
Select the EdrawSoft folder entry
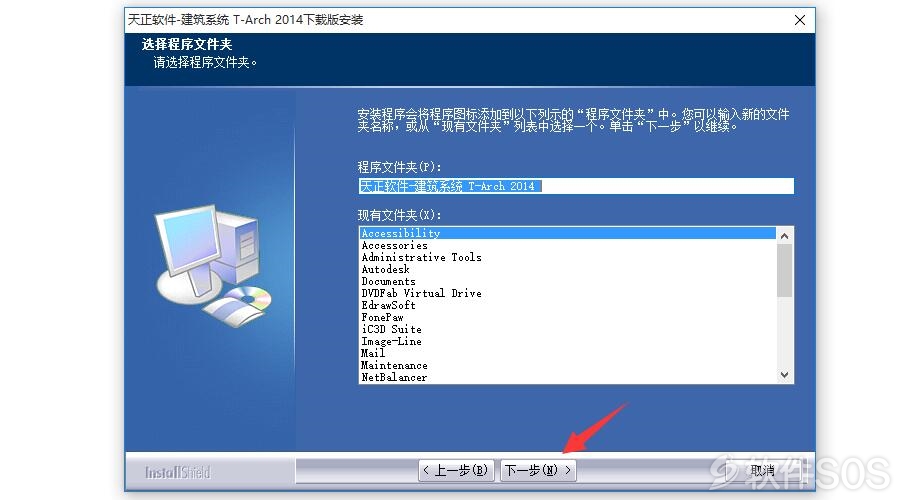click(567, 305)
